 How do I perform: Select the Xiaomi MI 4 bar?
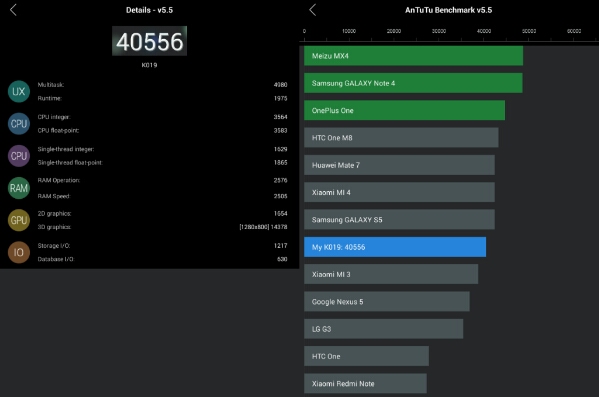(x=399, y=192)
